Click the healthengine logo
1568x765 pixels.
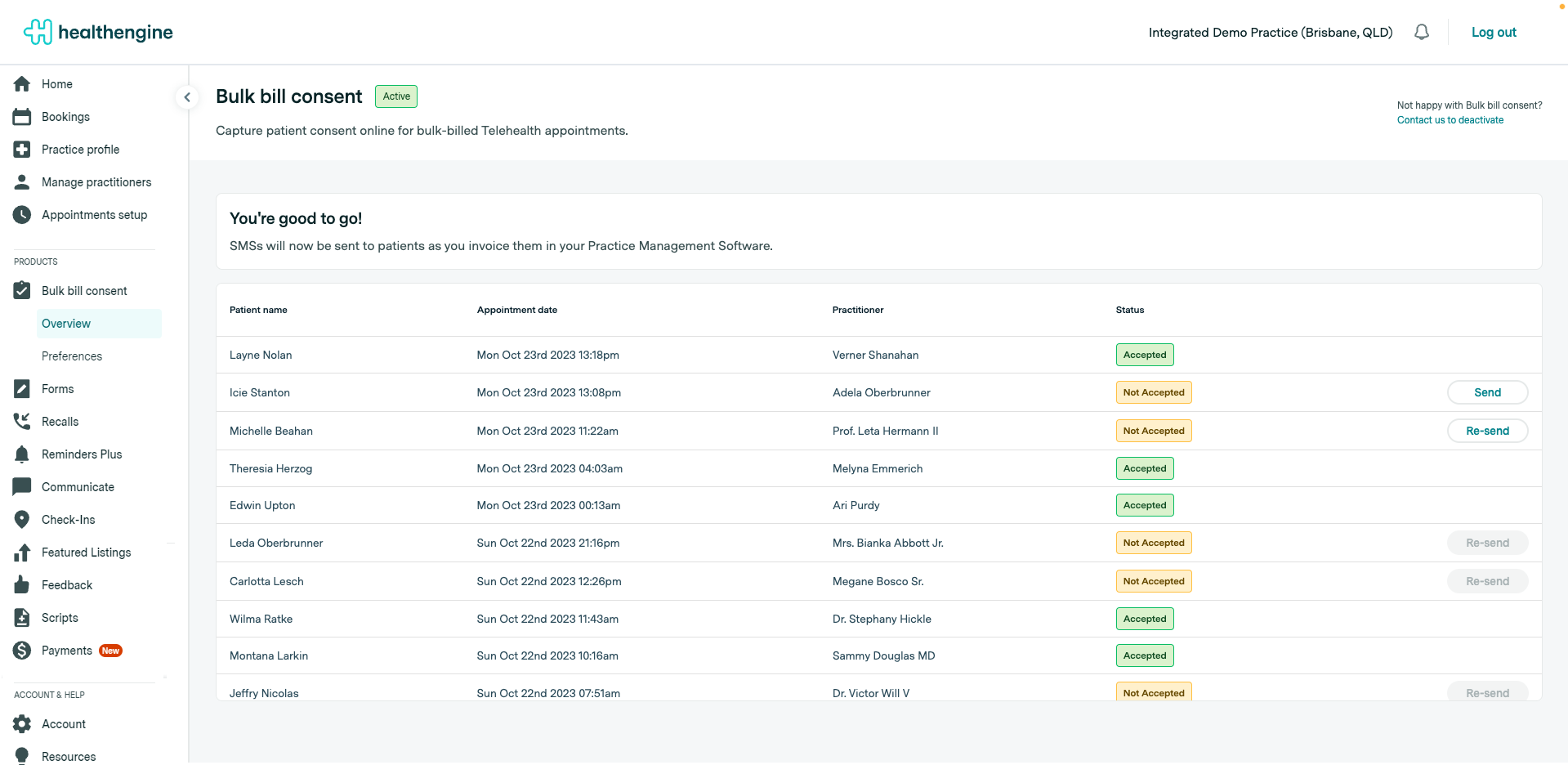pyautogui.click(x=98, y=32)
